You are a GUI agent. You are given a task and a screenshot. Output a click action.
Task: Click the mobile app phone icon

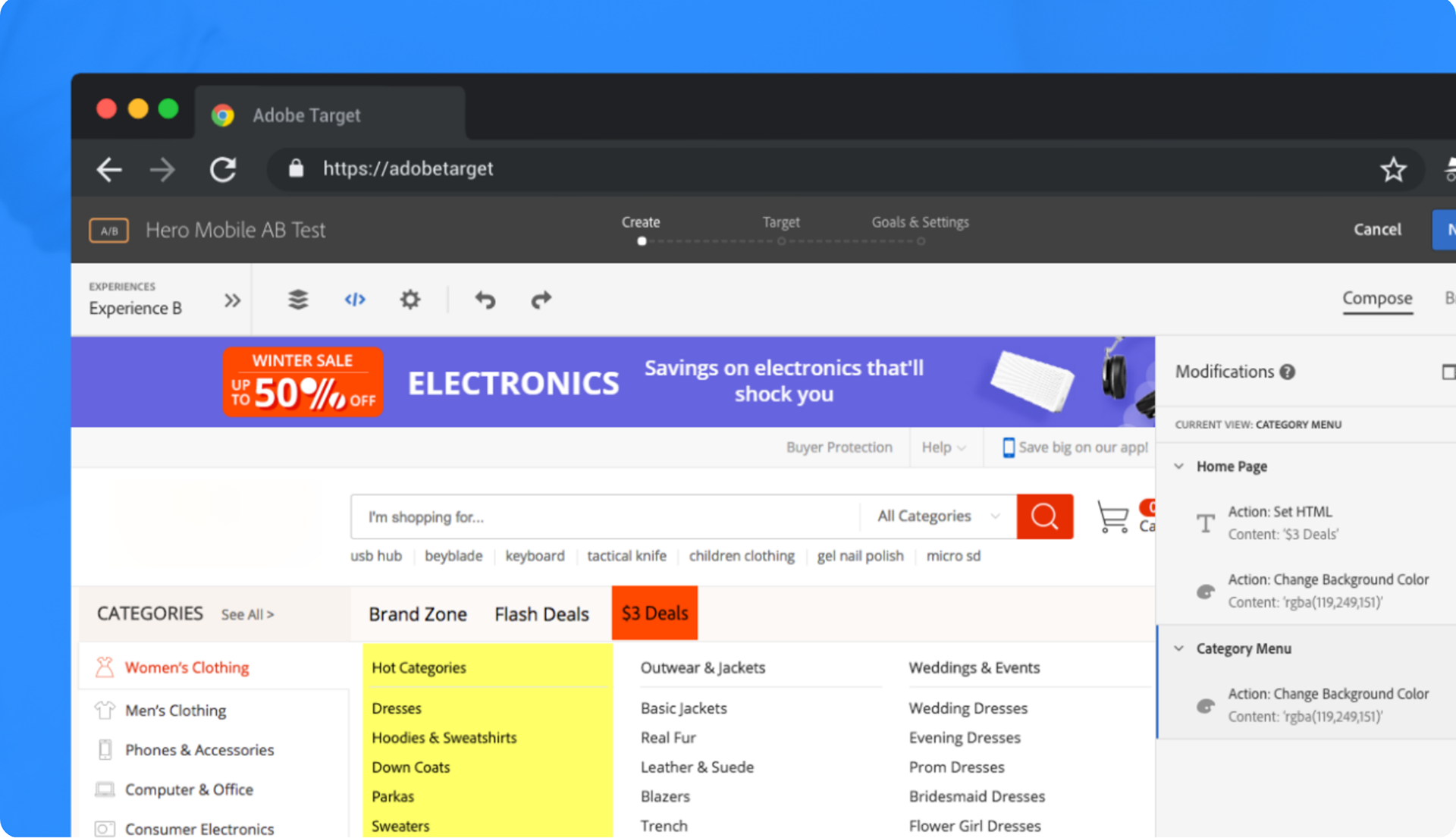click(x=1008, y=447)
